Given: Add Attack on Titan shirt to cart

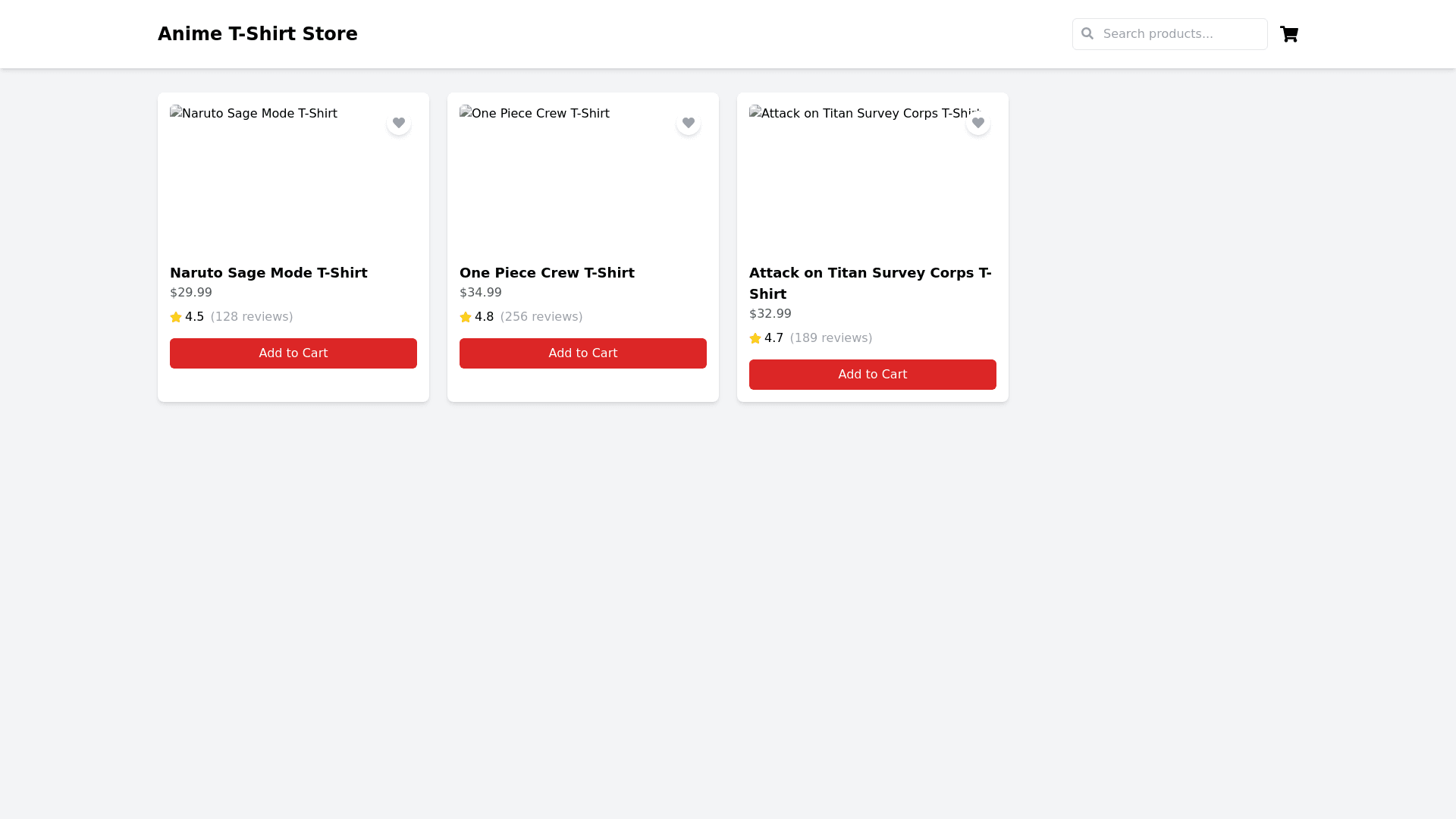Looking at the screenshot, I should [872, 374].
